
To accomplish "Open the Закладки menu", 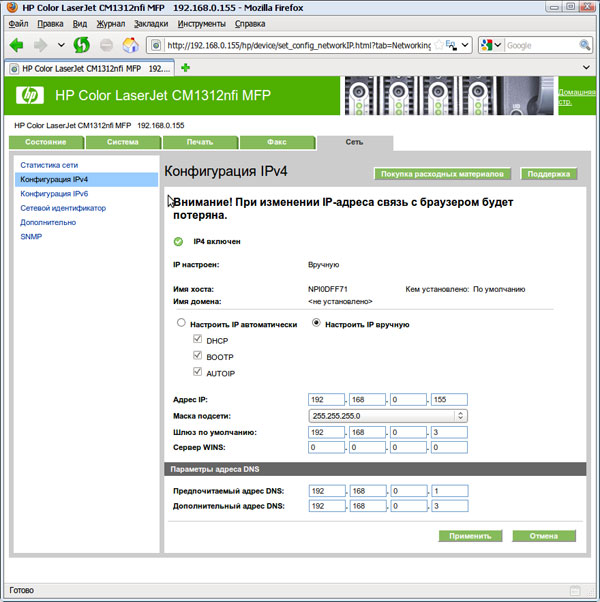I will (x=151, y=24).
